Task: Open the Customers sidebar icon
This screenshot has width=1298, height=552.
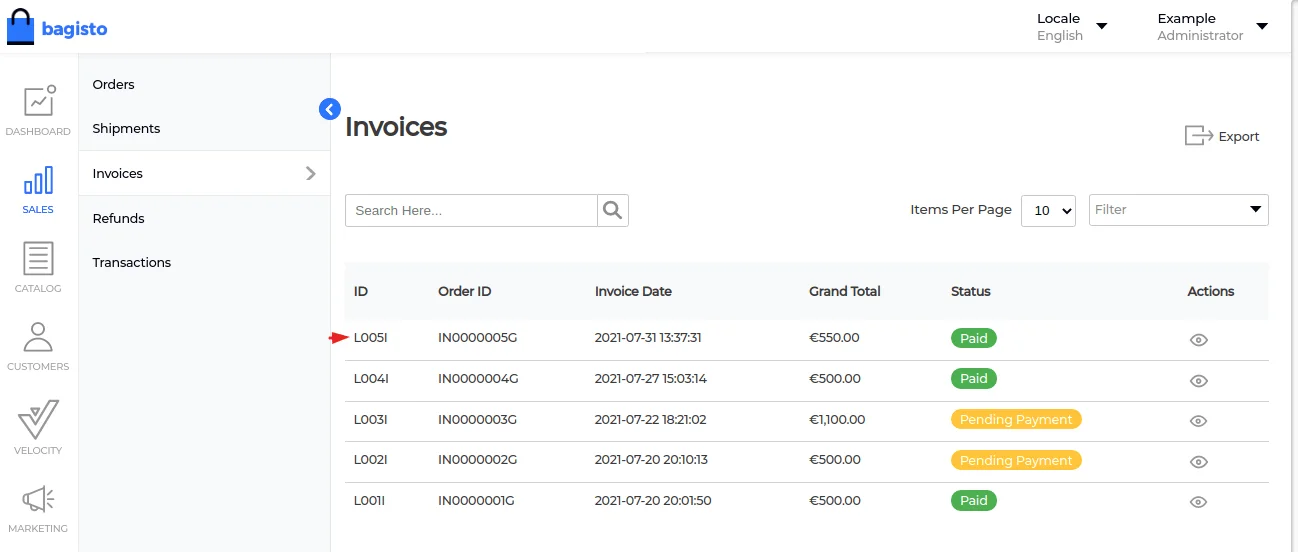Action: pyautogui.click(x=38, y=346)
